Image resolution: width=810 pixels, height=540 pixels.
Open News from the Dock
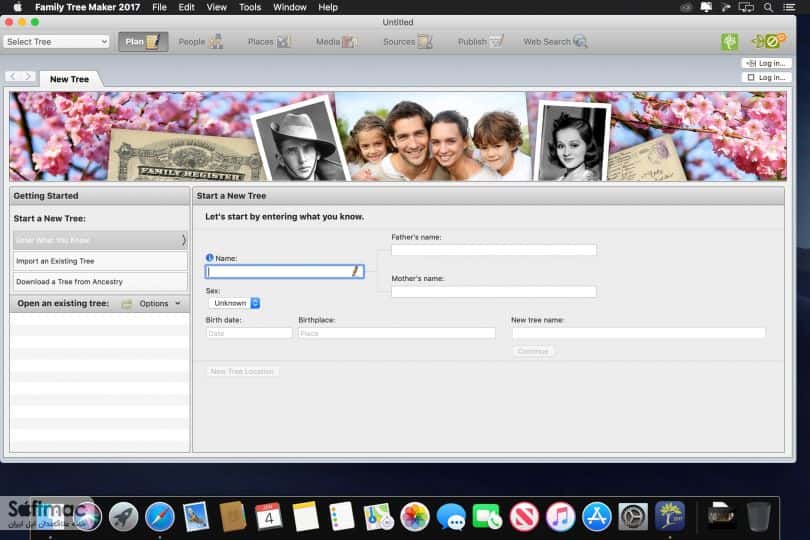point(524,516)
